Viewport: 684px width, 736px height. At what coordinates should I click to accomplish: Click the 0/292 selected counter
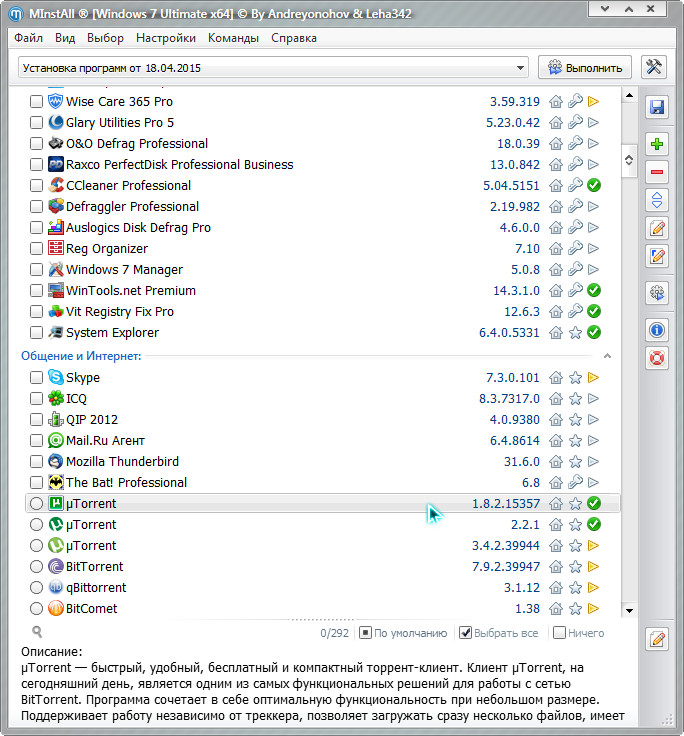[x=334, y=633]
